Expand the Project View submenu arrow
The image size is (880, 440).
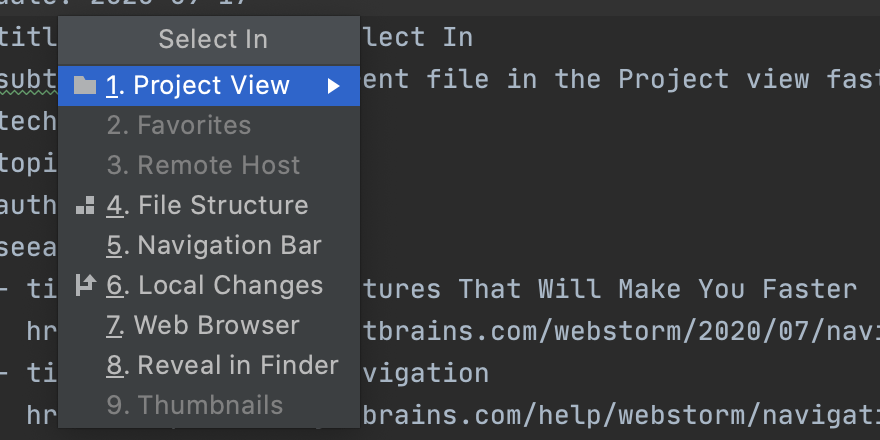coord(334,86)
